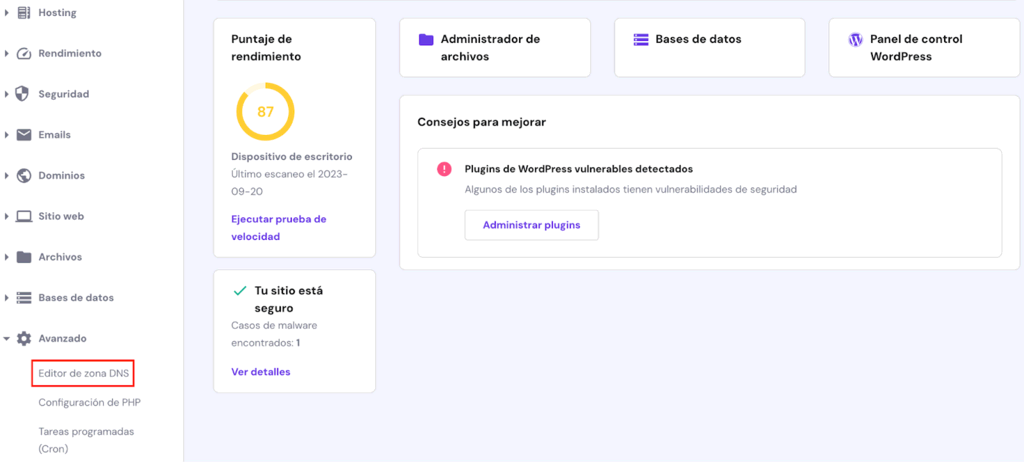1024x462 pixels.
Task: Click the Archivos folder icon in sidebar
Action: click(x=24, y=257)
